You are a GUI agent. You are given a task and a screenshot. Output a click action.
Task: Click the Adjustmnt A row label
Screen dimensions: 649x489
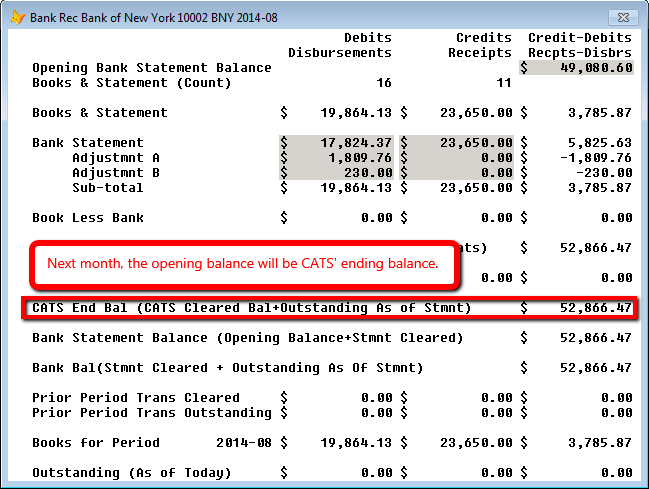[116, 157]
